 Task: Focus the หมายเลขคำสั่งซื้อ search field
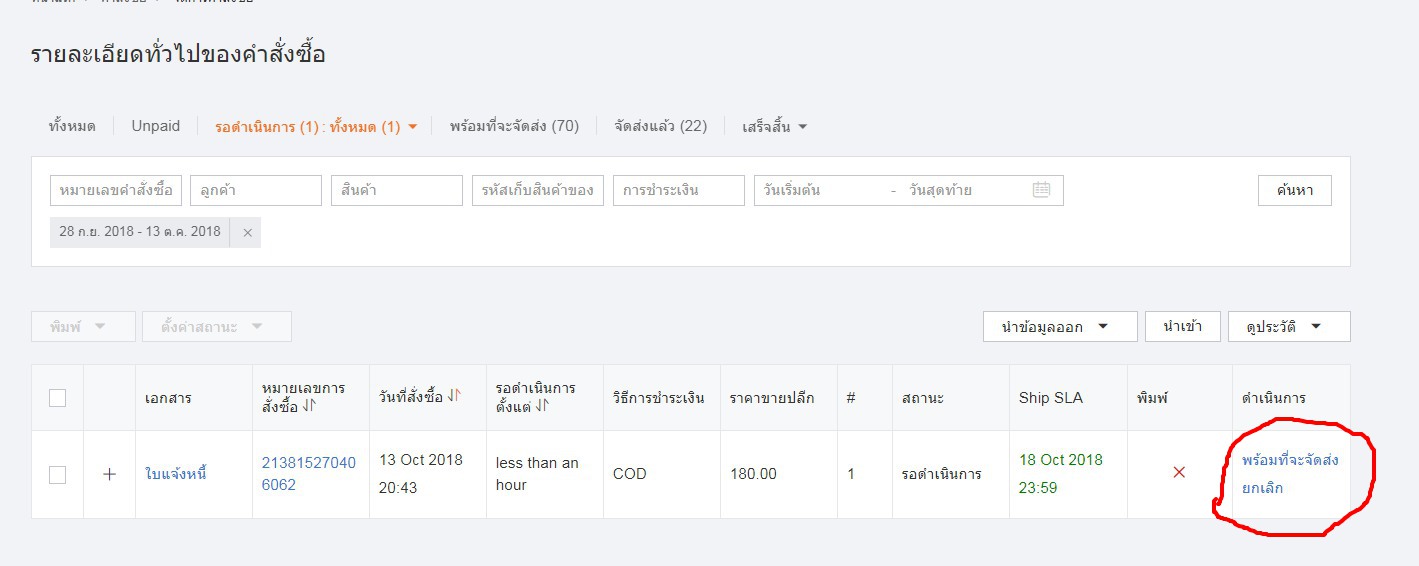tap(116, 190)
